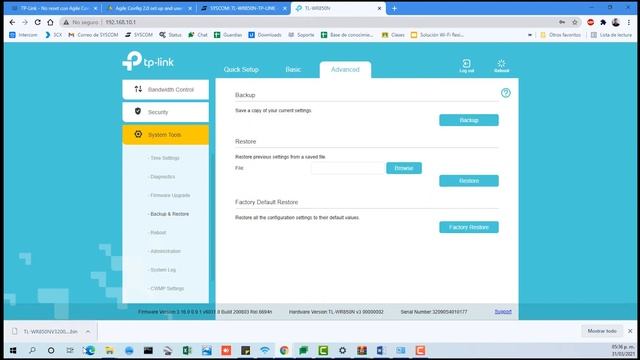Select Backup & Restore submenu
This screenshot has width=640, height=360.
point(169,214)
